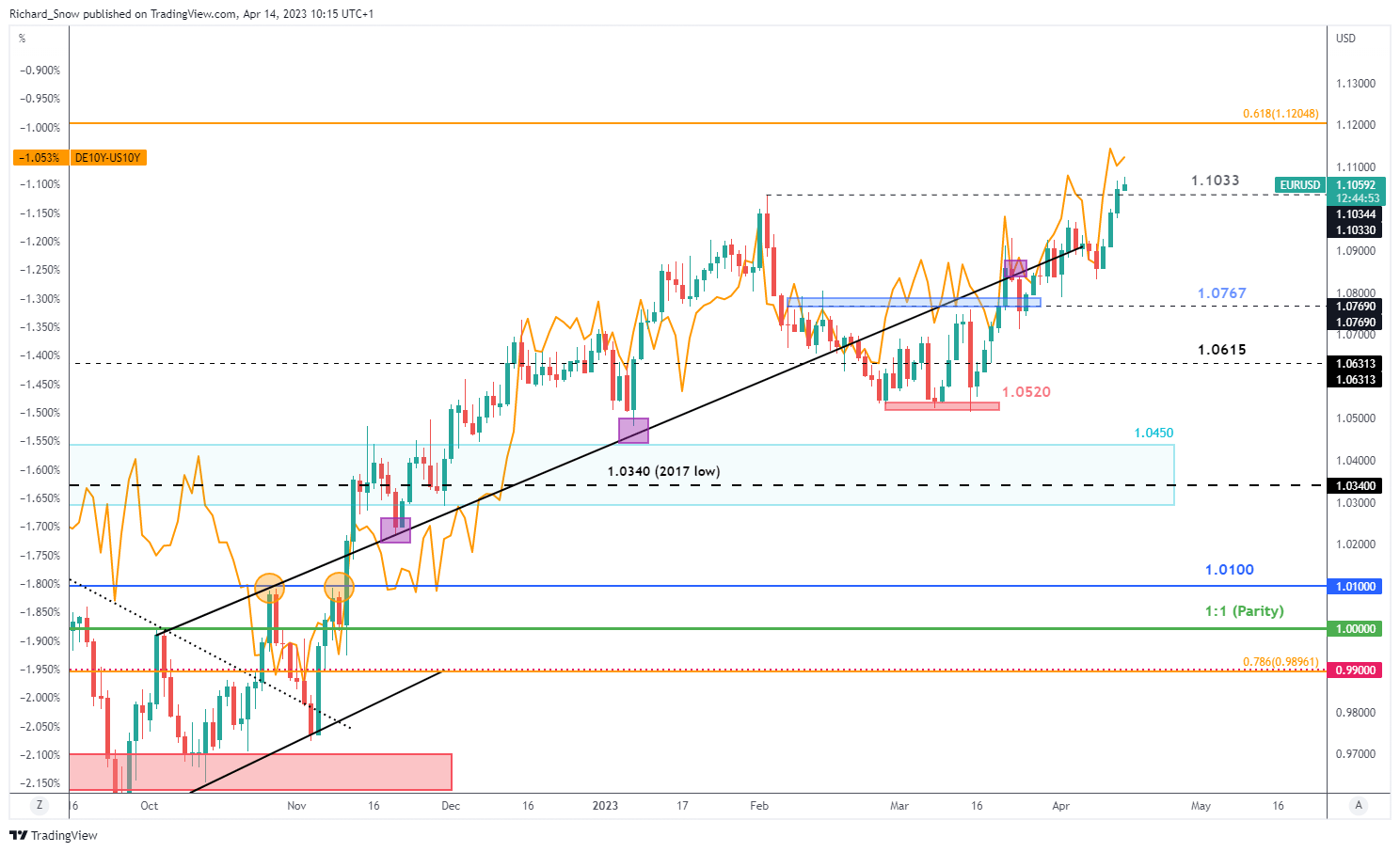
Task: Select the 2023 label on time axis
Action: (605, 806)
